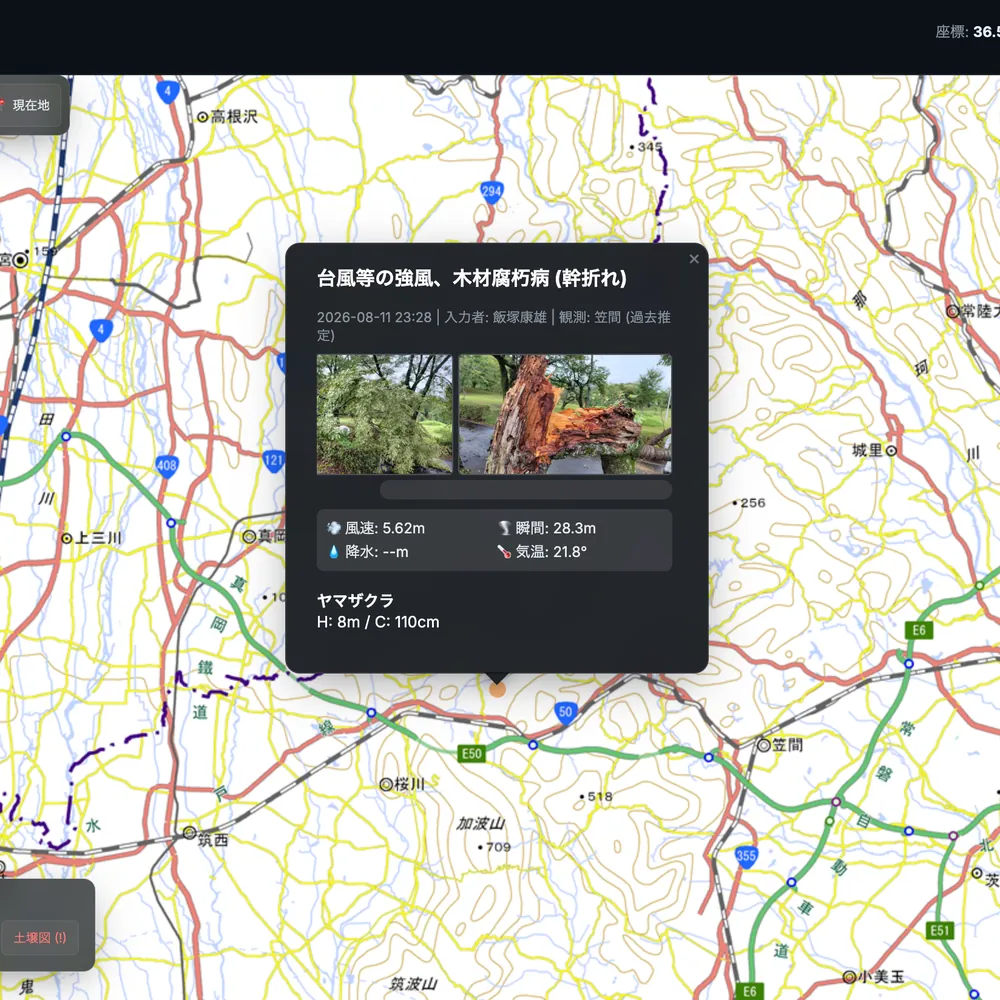The height and width of the screenshot is (1000, 1000).
Task: Click the 座標 coordinates readout in header
Action: coord(967,32)
